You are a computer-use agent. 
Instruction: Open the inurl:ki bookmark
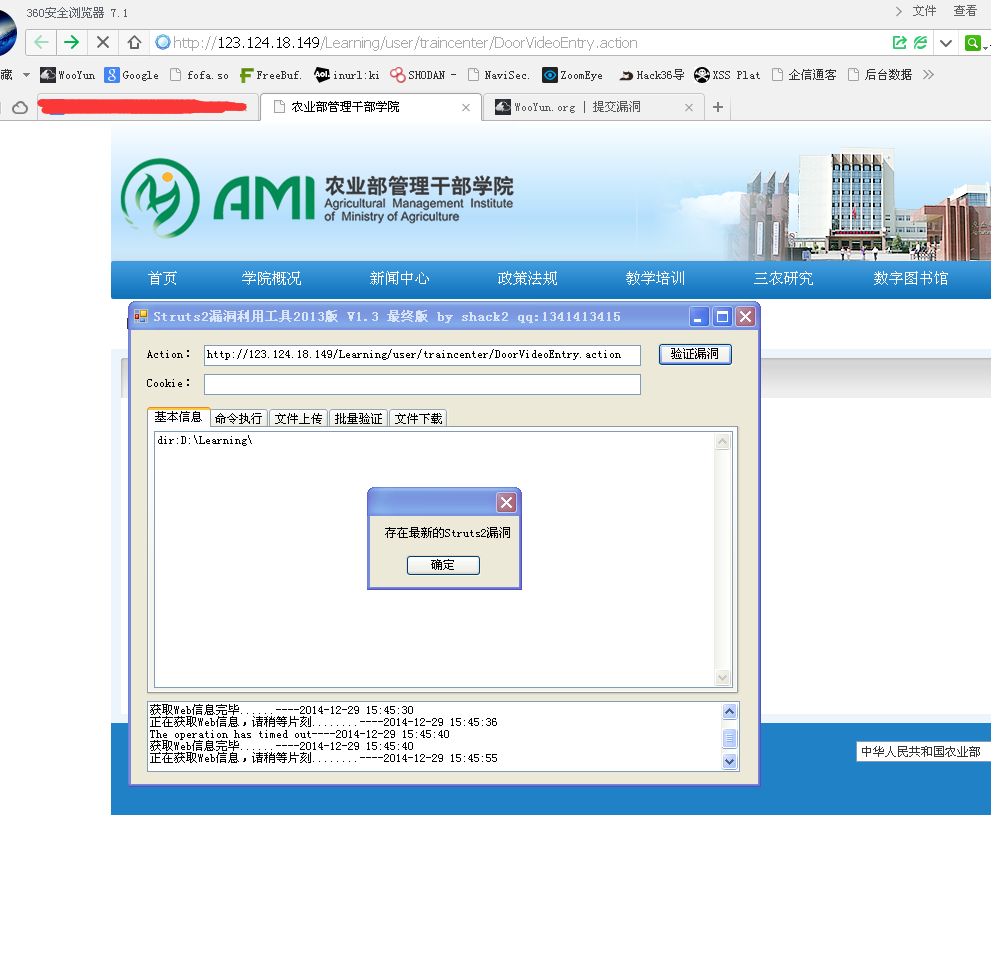347,75
